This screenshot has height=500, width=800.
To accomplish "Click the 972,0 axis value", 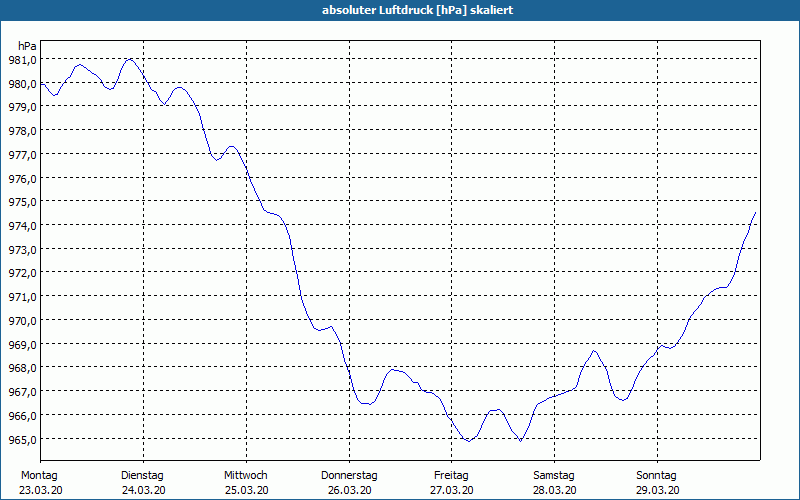I will [x=22, y=273].
